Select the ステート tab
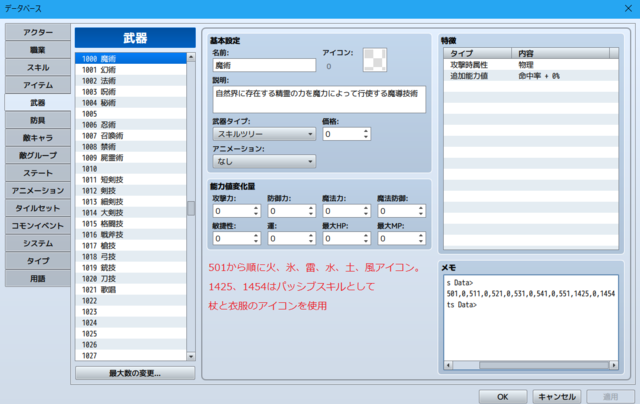640x404 pixels. coord(38,173)
